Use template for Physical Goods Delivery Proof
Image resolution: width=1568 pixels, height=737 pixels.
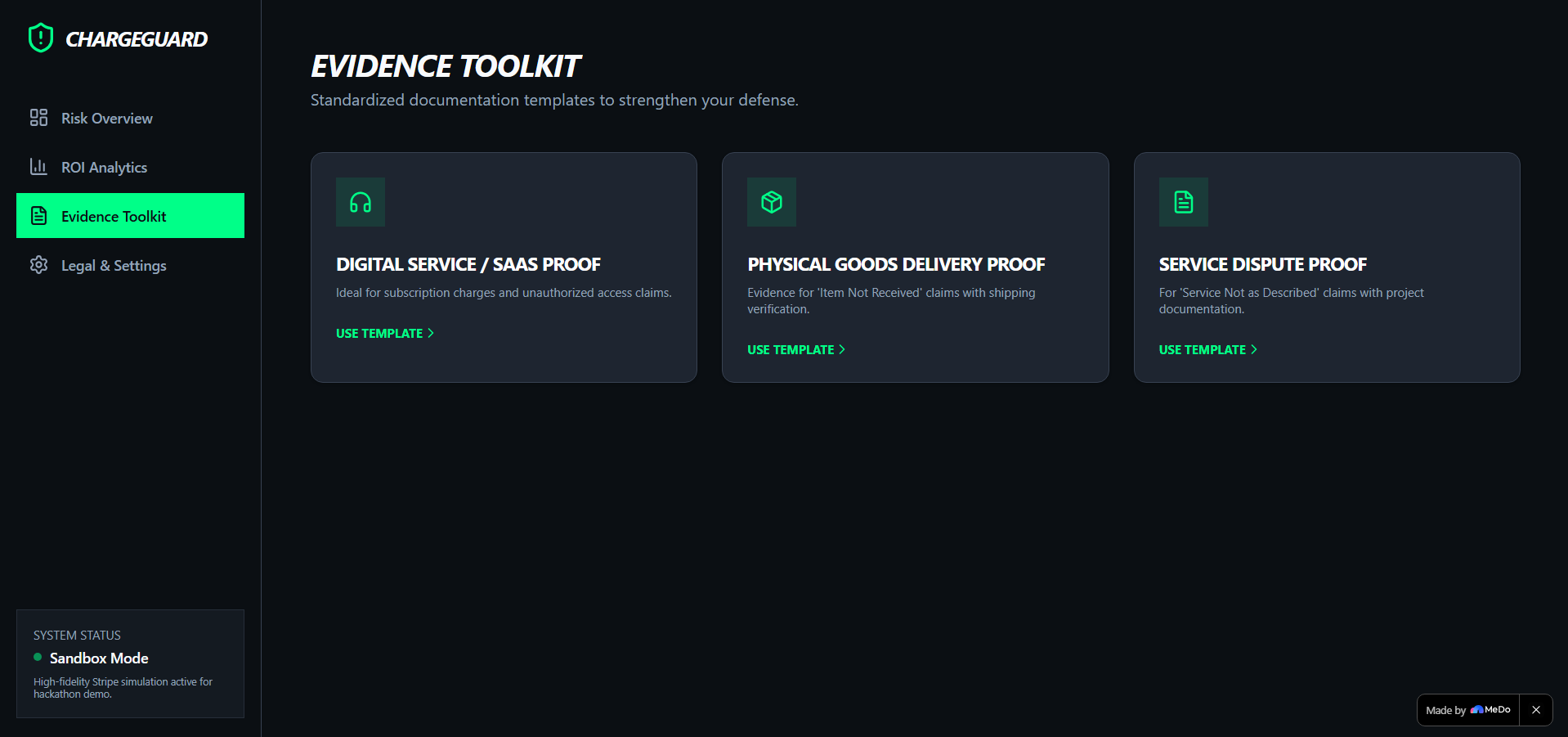(x=796, y=350)
